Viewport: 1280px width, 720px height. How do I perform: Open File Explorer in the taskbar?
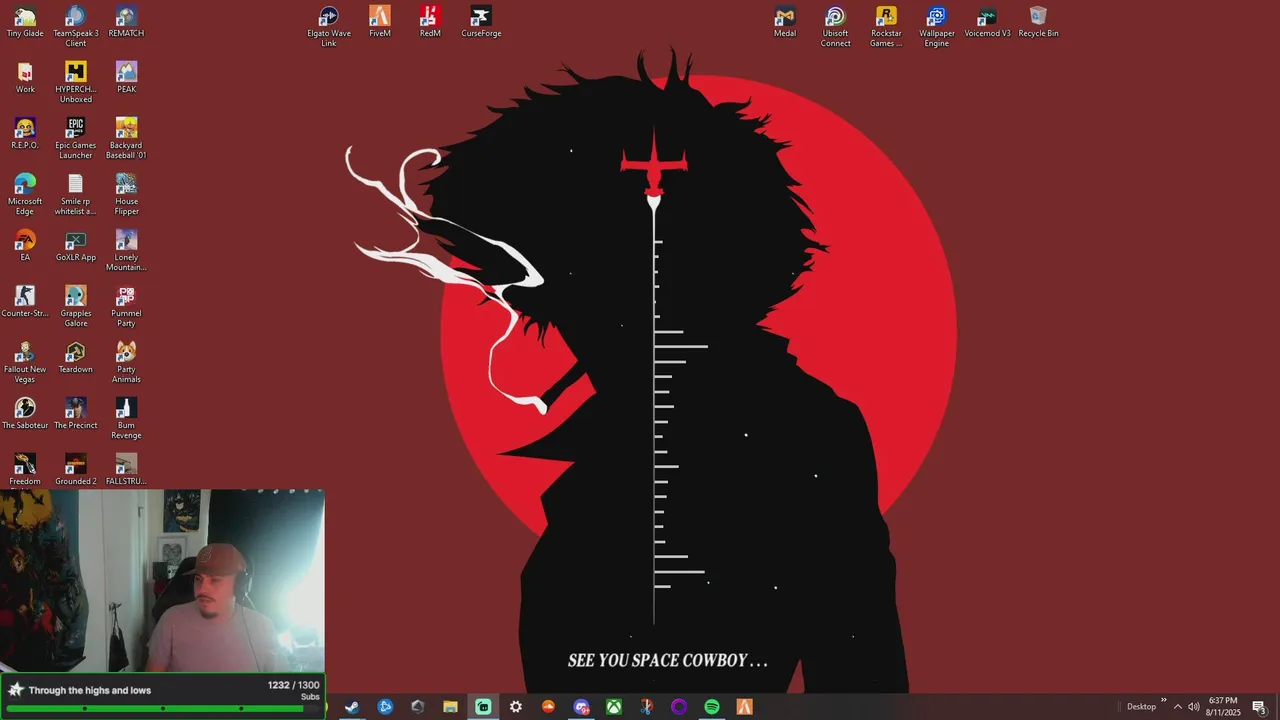(450, 707)
